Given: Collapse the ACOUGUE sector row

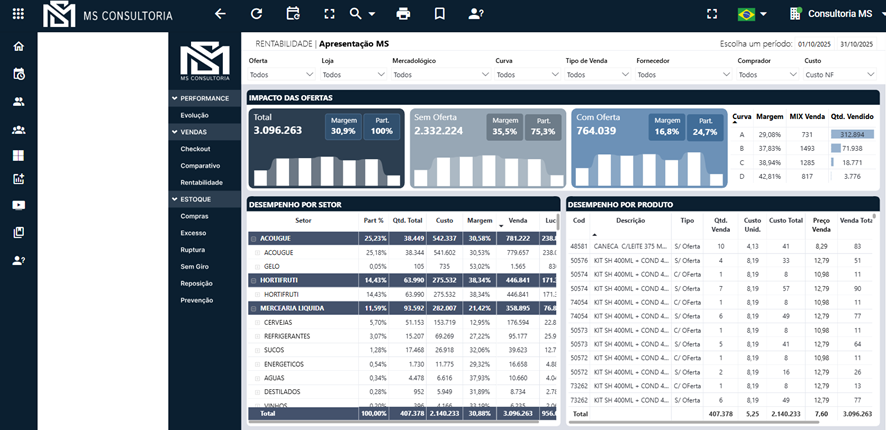Looking at the screenshot, I should pos(254,239).
